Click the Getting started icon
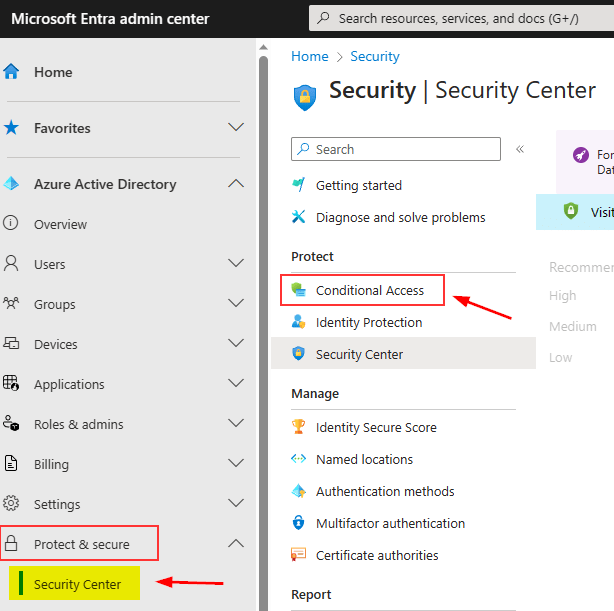Viewport: 614px width, 611px height. tap(298, 185)
